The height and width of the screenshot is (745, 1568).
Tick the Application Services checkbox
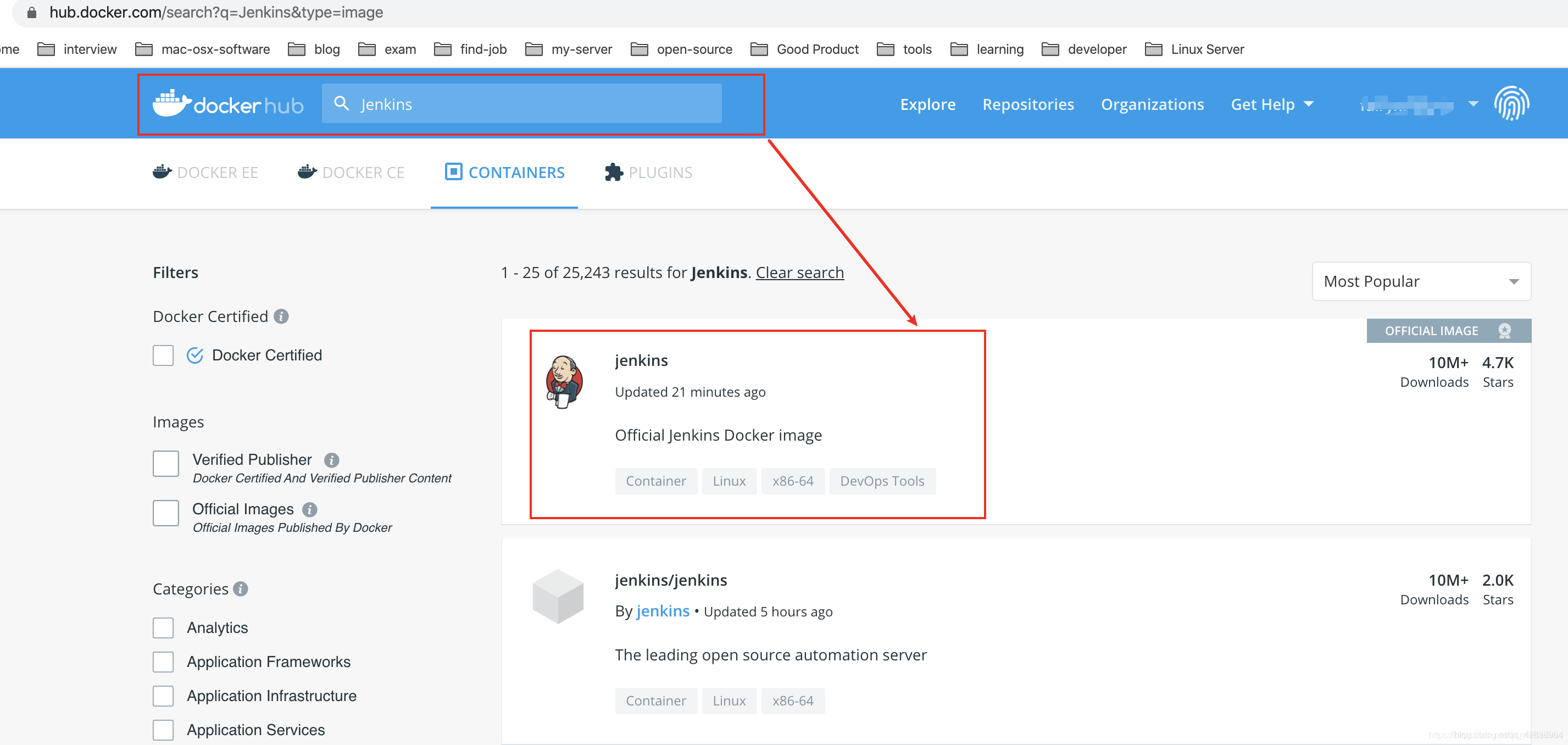click(x=163, y=730)
